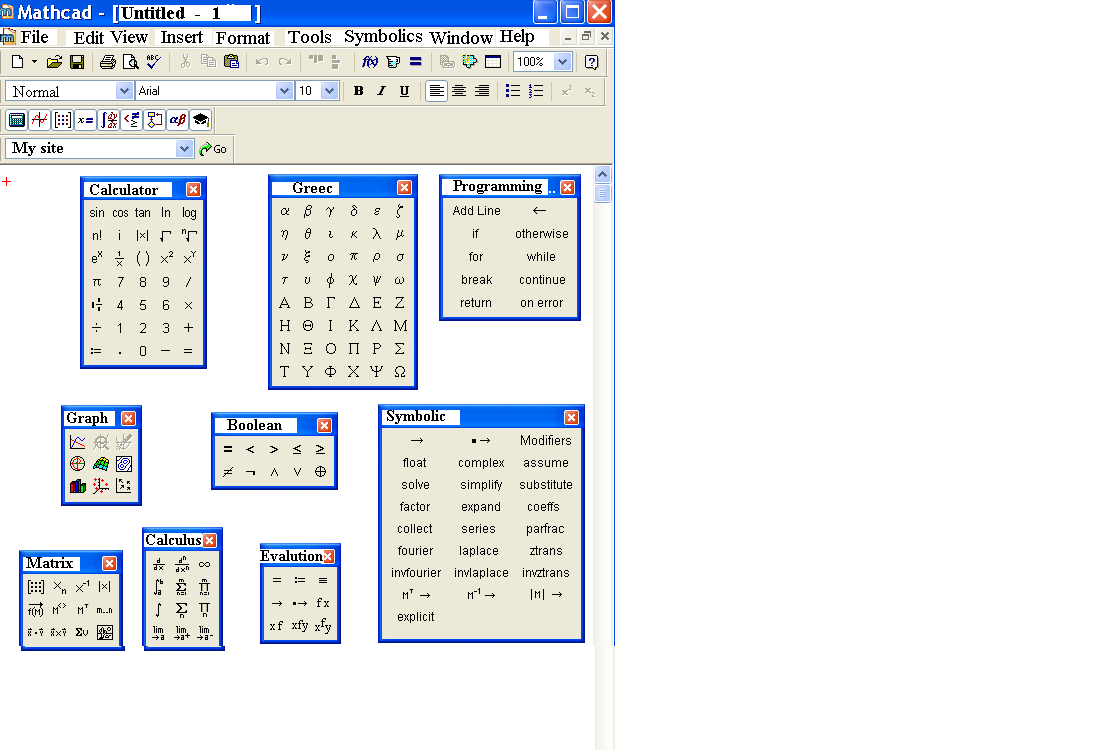The height and width of the screenshot is (750, 1100).
Task: Insert uppercase Omega in Greek palette
Action: click(400, 372)
